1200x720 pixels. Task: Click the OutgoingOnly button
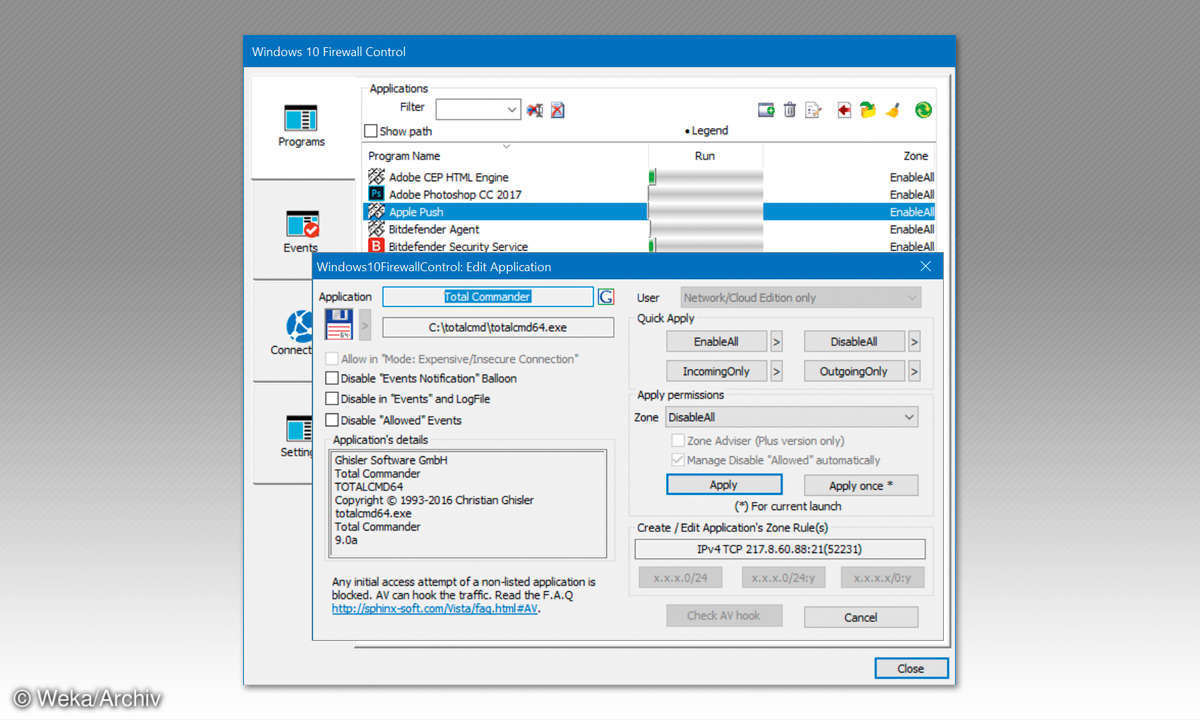click(x=854, y=371)
